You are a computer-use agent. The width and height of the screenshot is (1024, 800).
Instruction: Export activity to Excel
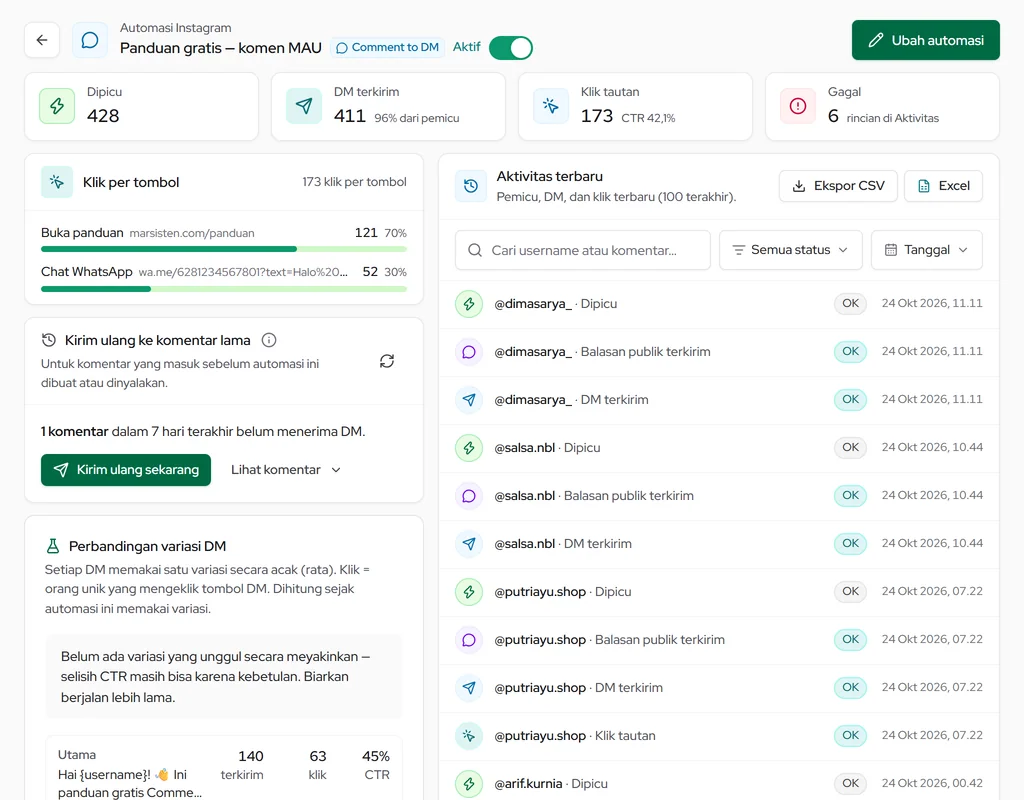943,186
